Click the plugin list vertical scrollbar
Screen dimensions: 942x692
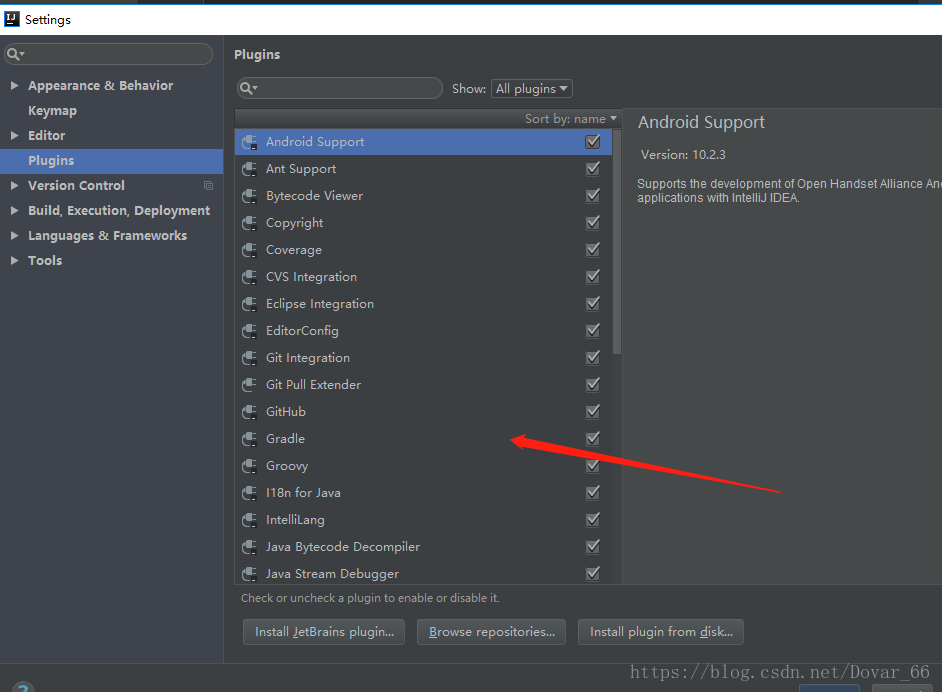[616, 242]
